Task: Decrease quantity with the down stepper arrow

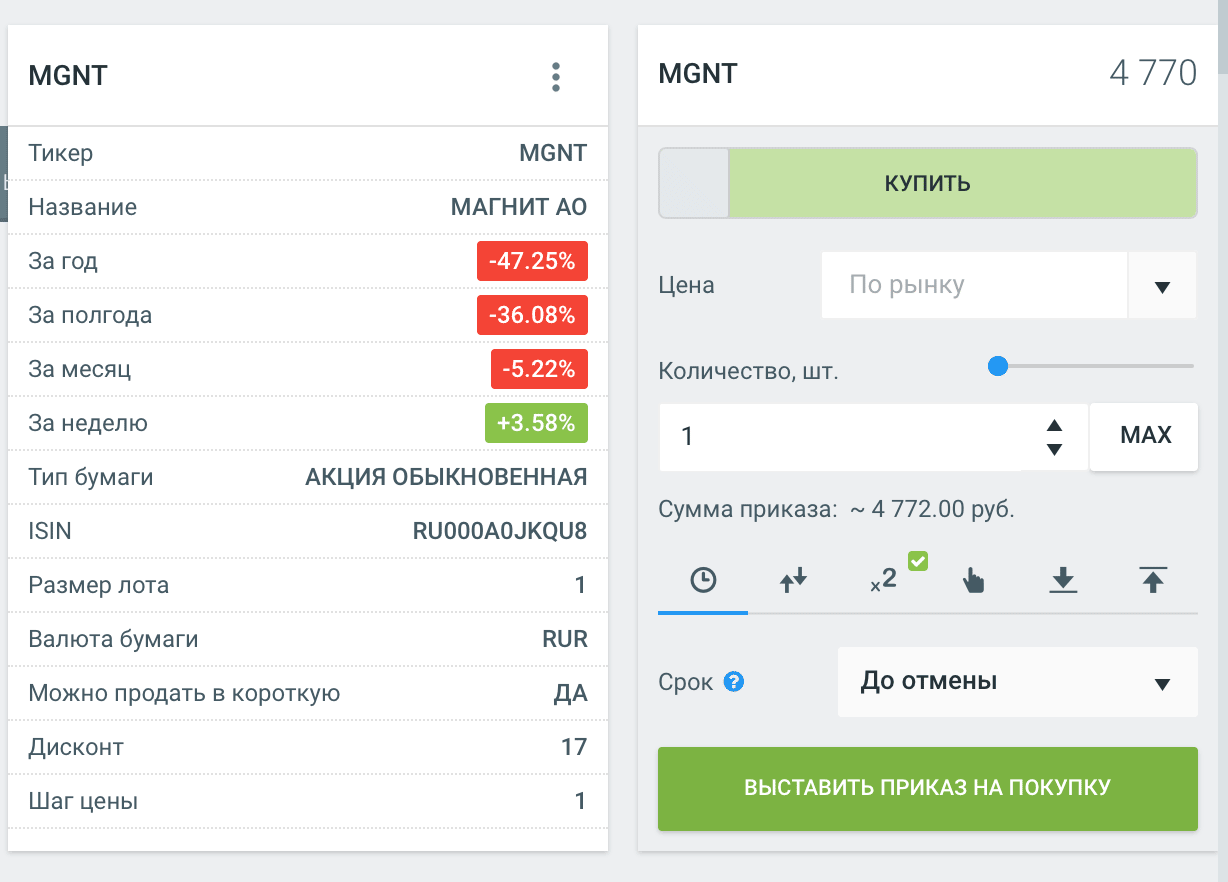Action: click(x=1054, y=449)
